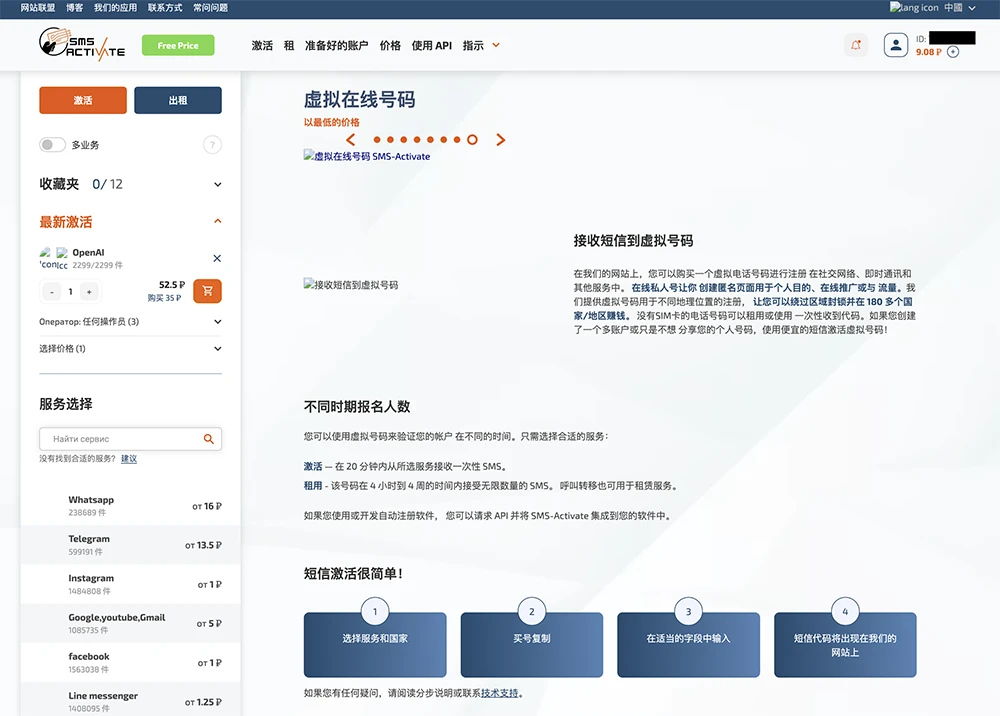Click step 2 card 买号复制
This screenshot has width=1000, height=716.
click(x=531, y=645)
